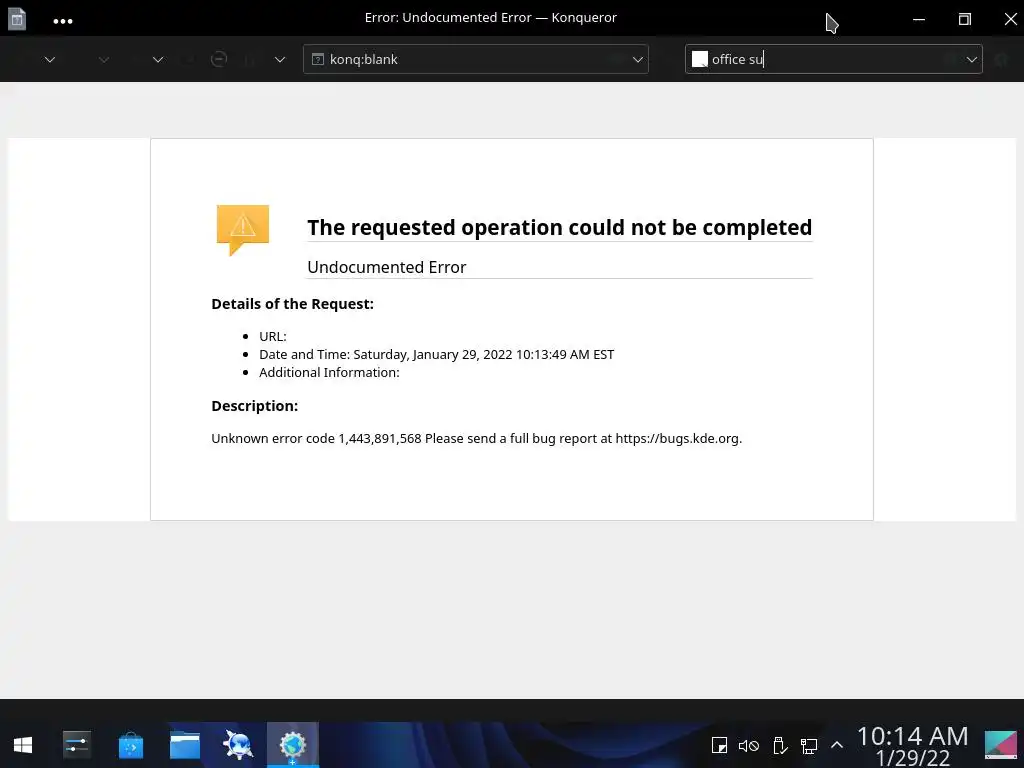
Task: Open the three-dots window options menu
Action: pyautogui.click(x=63, y=21)
